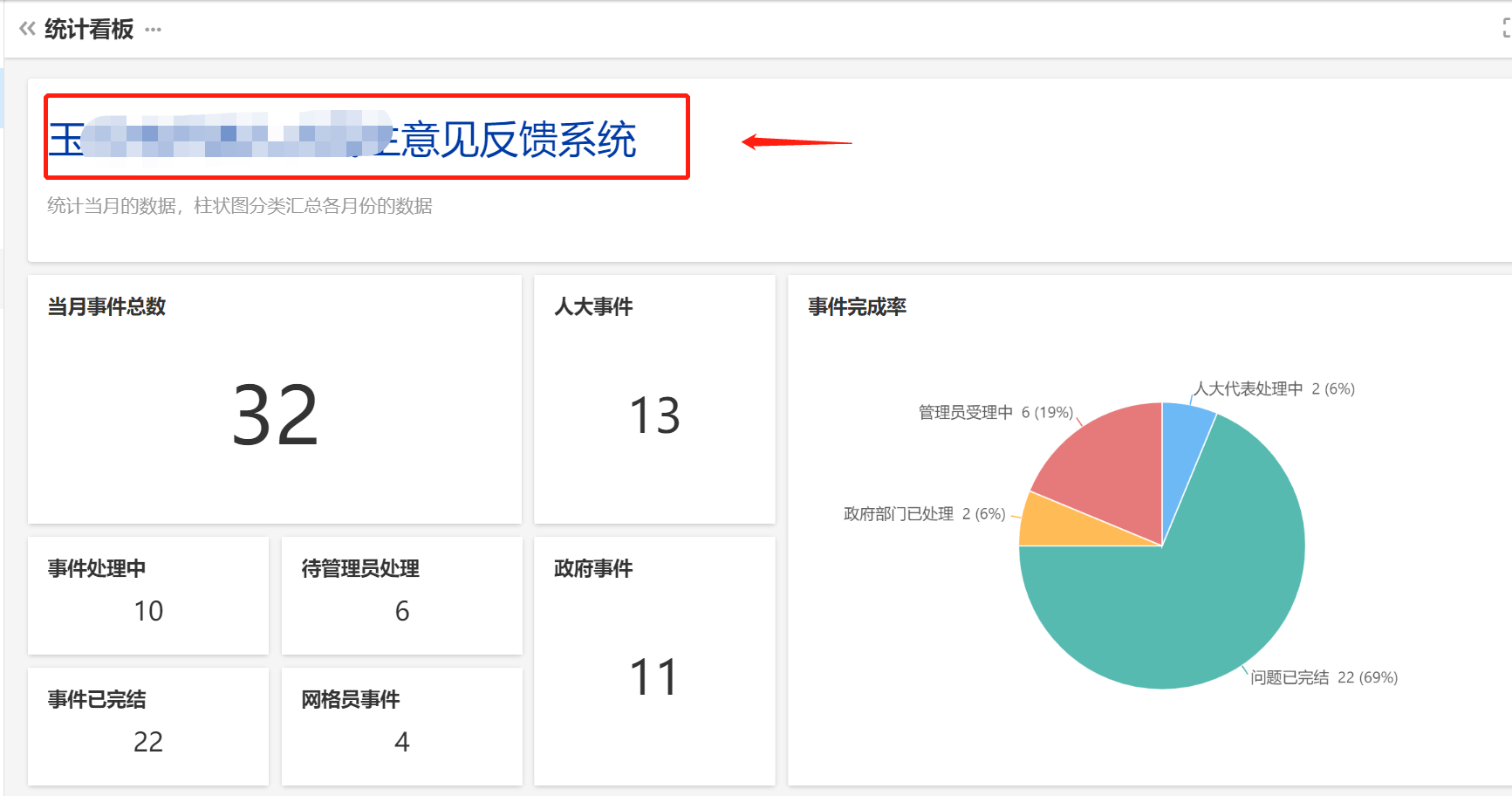Open the 事件已完结 card title

[x=97, y=699]
